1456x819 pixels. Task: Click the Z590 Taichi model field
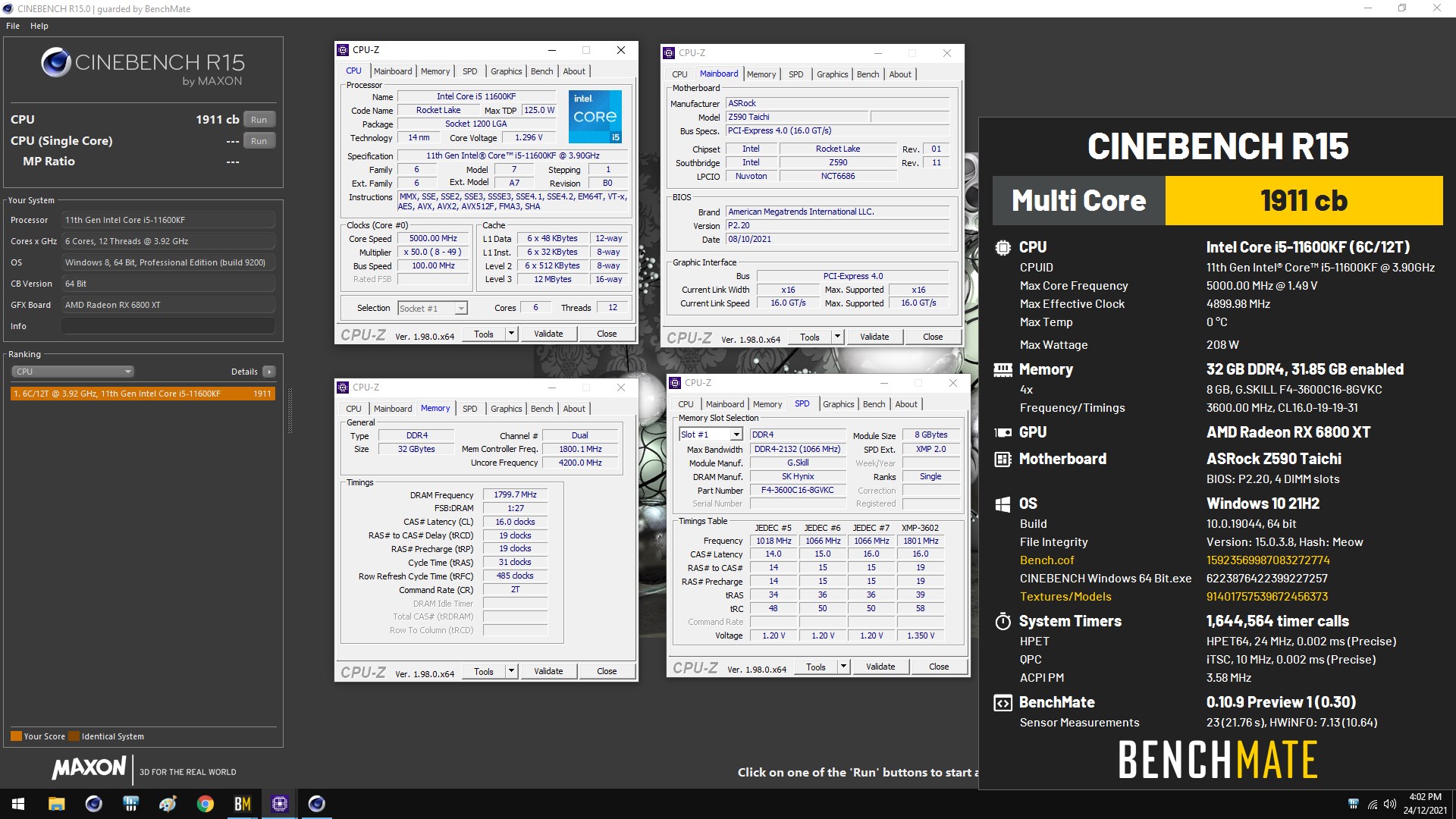pos(796,117)
